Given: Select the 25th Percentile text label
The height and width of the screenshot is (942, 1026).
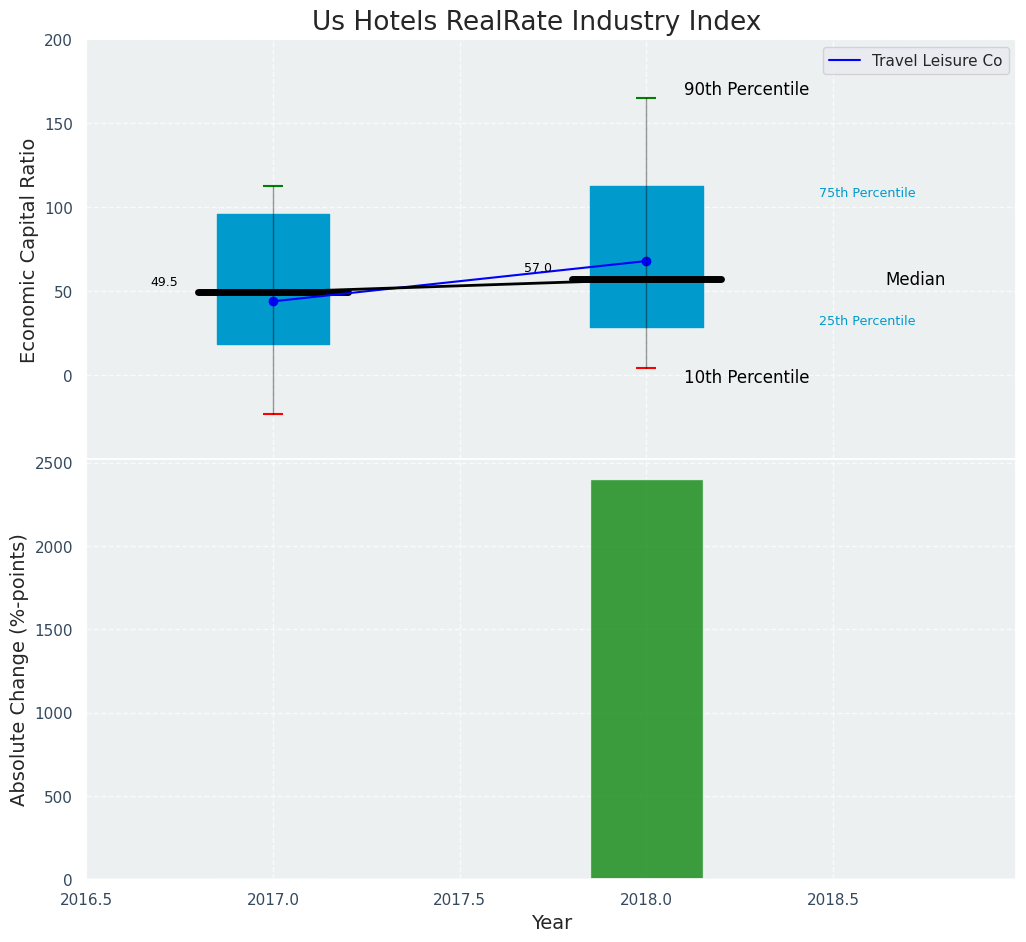Looking at the screenshot, I should [x=867, y=321].
